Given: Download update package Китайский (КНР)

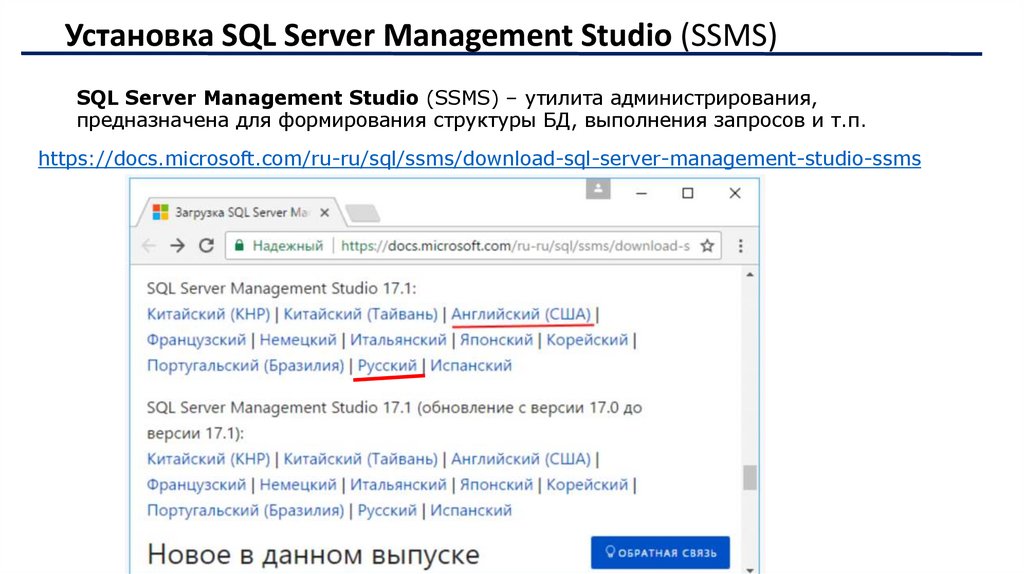Looking at the screenshot, I should (208, 459).
